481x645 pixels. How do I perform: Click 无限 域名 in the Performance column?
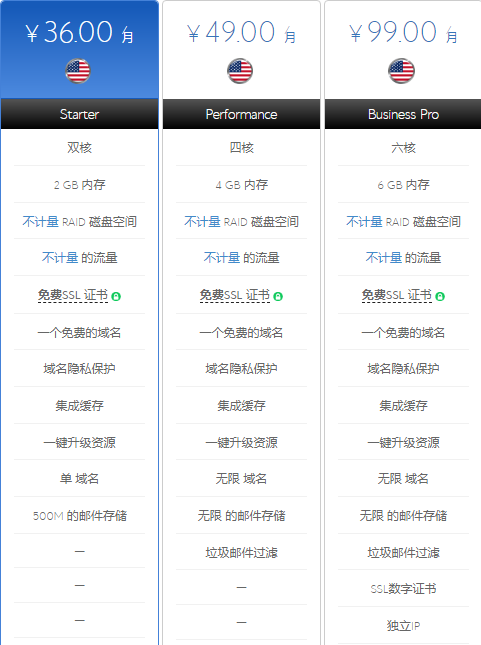241,479
